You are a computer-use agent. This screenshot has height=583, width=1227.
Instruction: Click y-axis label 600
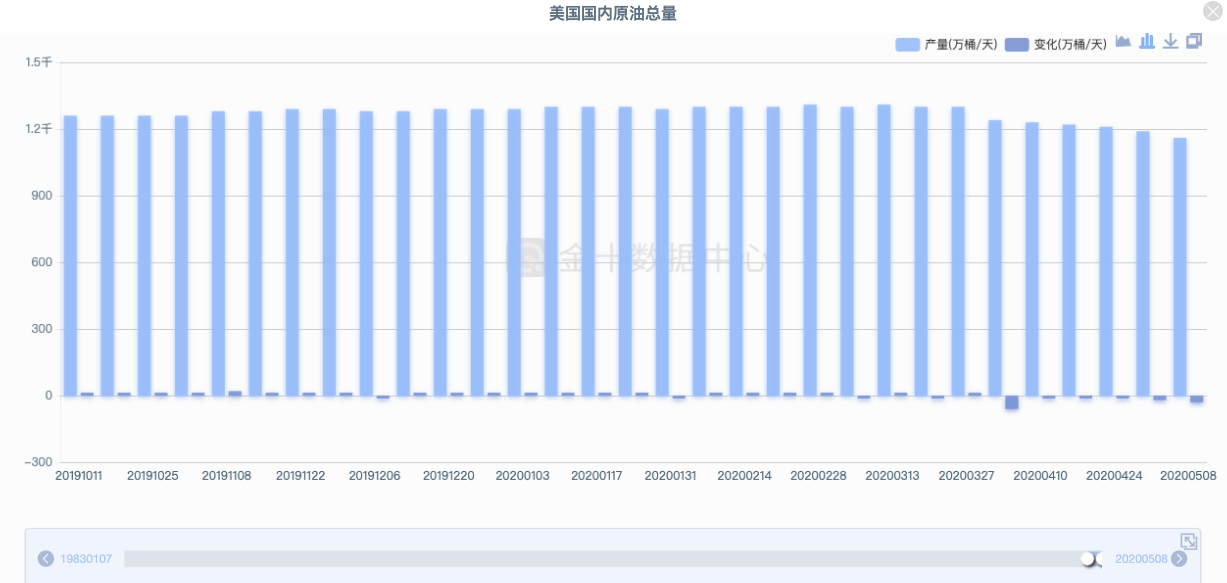click(41, 263)
